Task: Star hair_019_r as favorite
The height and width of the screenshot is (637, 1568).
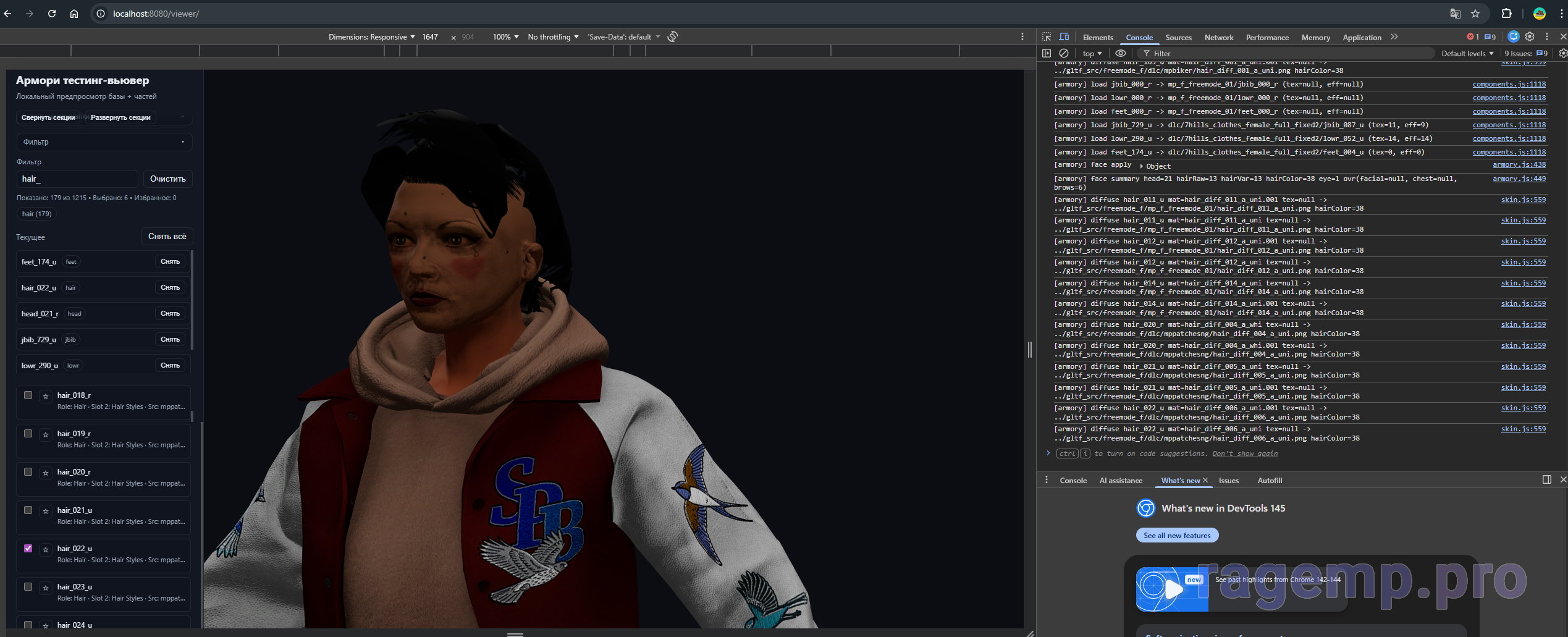Action: coord(46,435)
